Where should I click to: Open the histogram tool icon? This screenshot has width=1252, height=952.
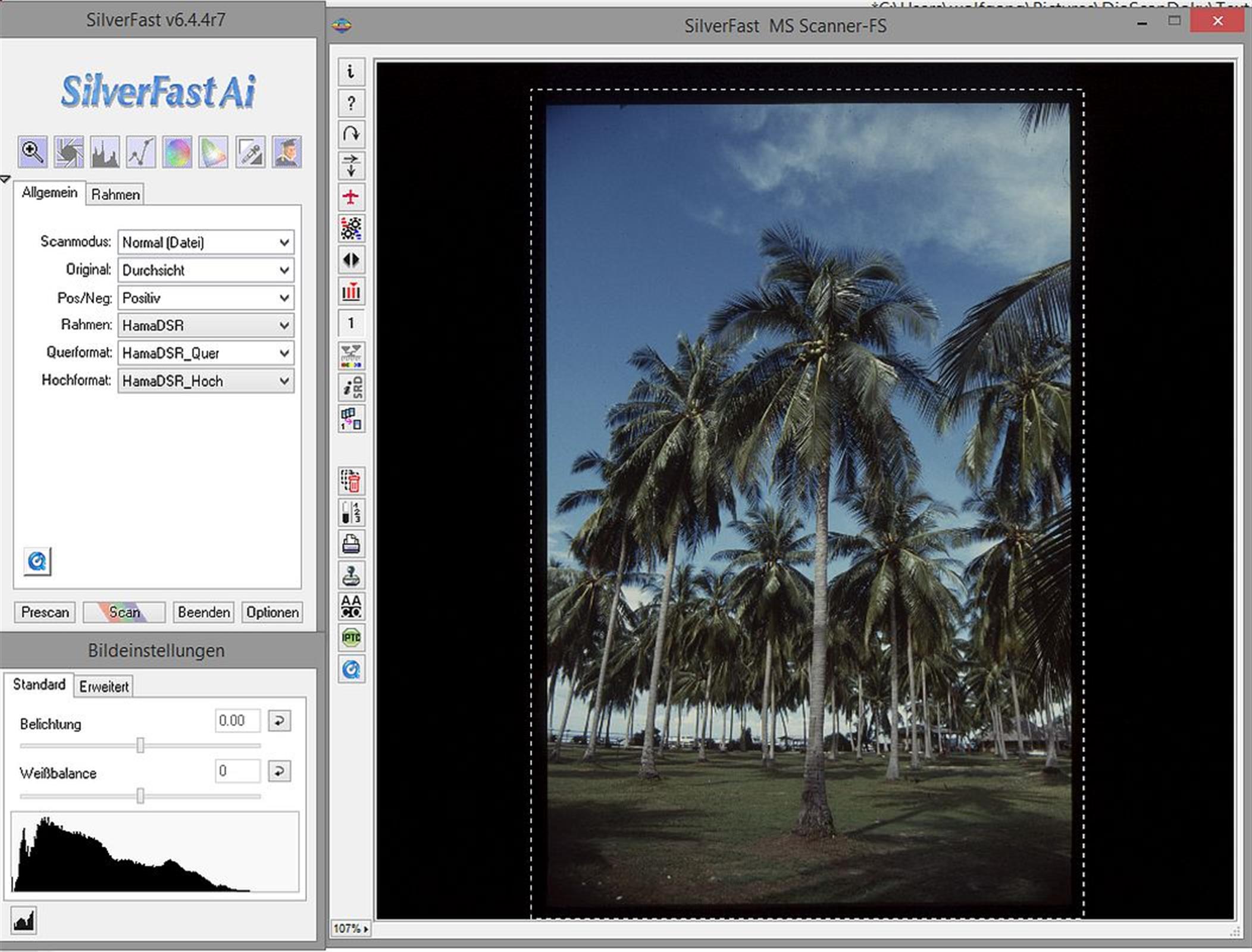point(105,152)
